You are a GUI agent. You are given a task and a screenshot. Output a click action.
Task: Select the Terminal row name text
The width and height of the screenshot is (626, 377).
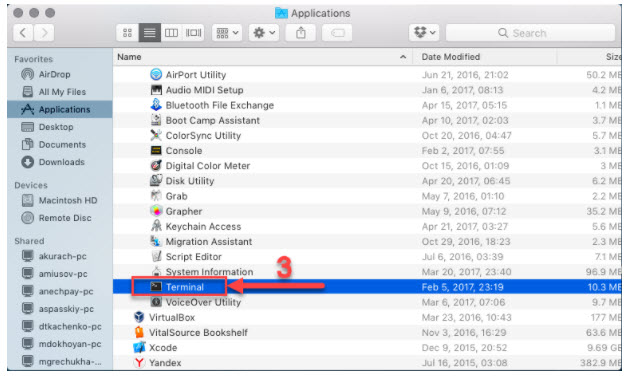[185, 287]
